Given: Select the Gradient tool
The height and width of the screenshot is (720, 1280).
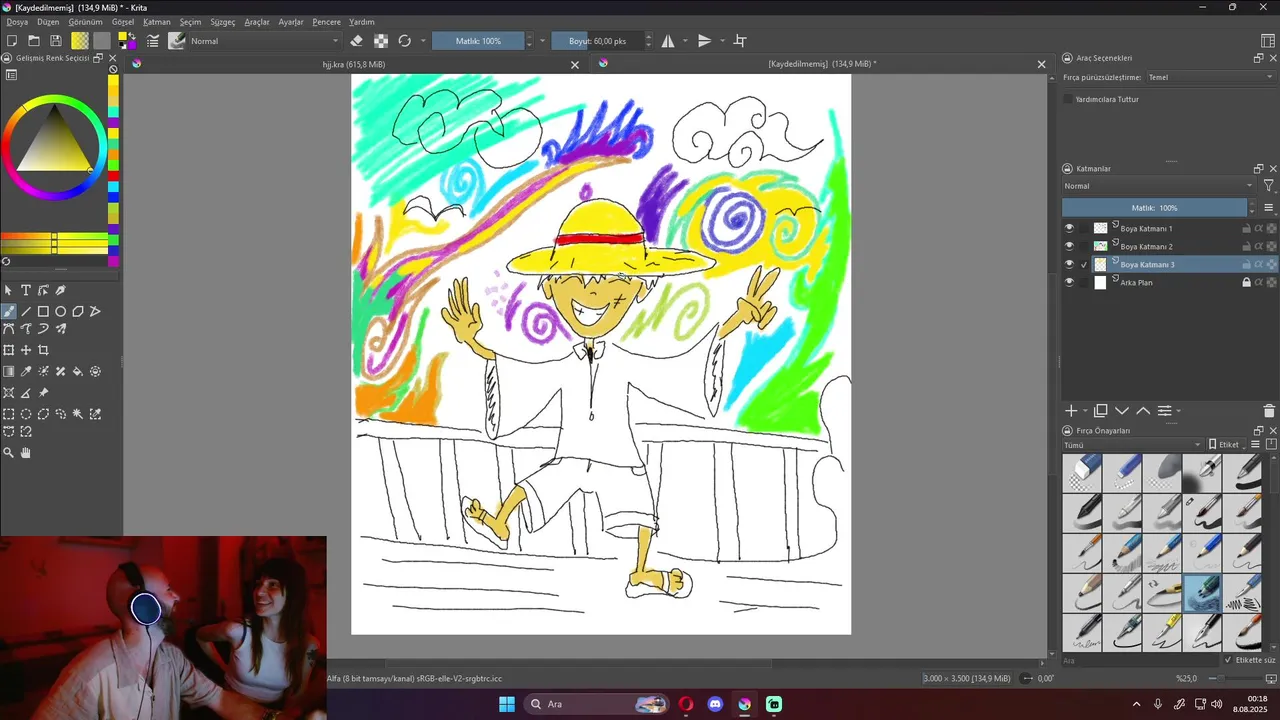Looking at the screenshot, I should pyautogui.click(x=9, y=372).
